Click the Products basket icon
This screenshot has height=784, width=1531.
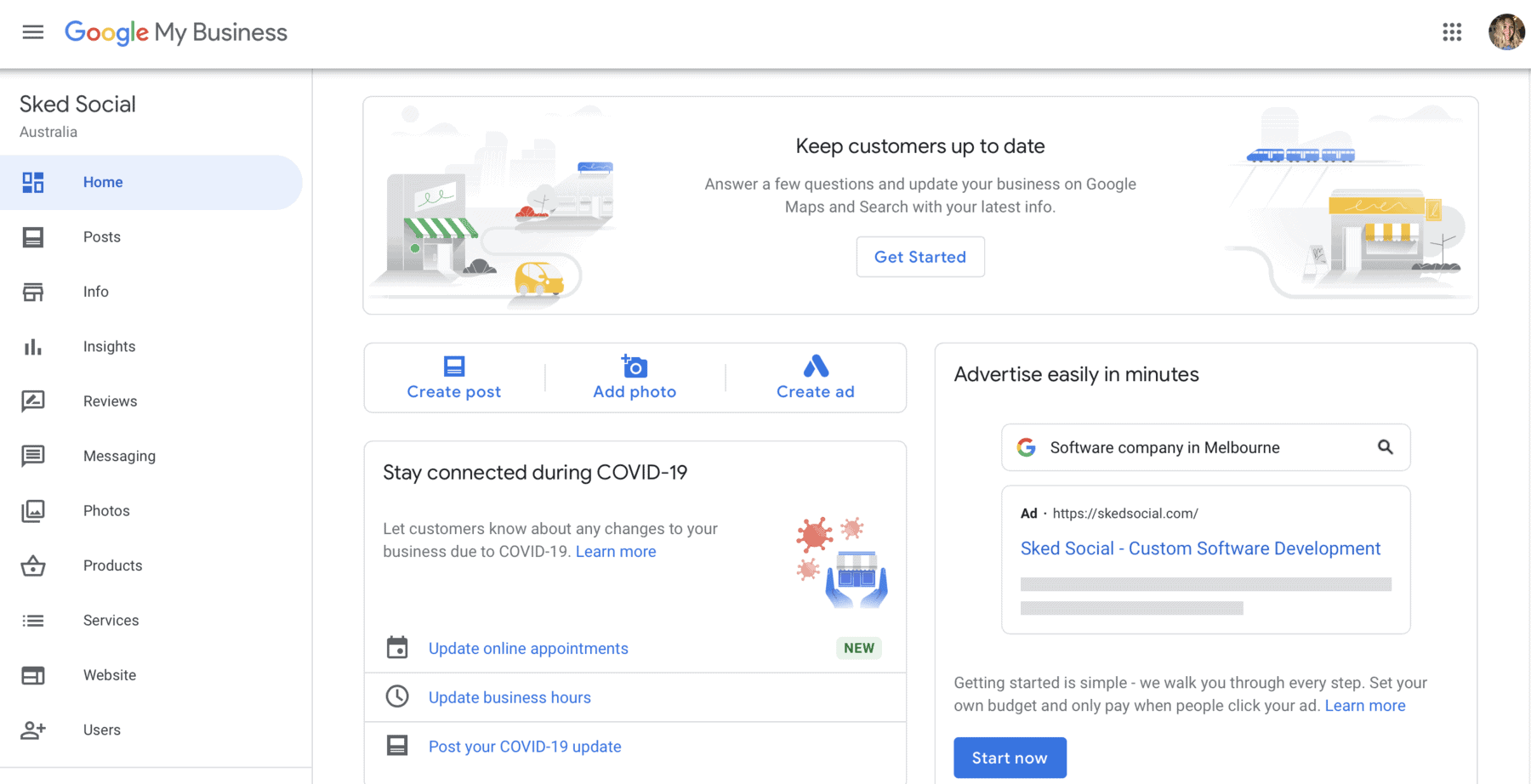(x=33, y=566)
